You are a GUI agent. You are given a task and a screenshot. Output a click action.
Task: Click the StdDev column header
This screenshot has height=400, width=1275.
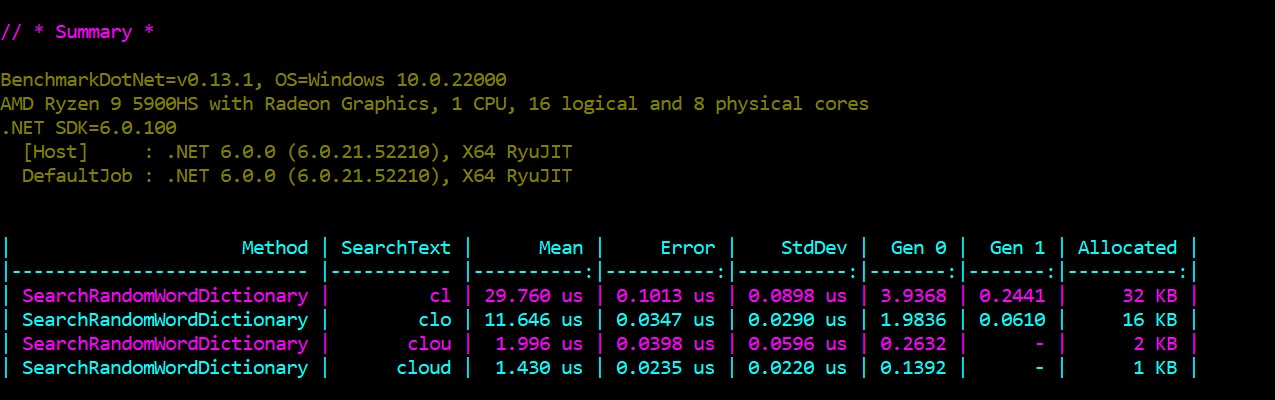click(x=814, y=248)
